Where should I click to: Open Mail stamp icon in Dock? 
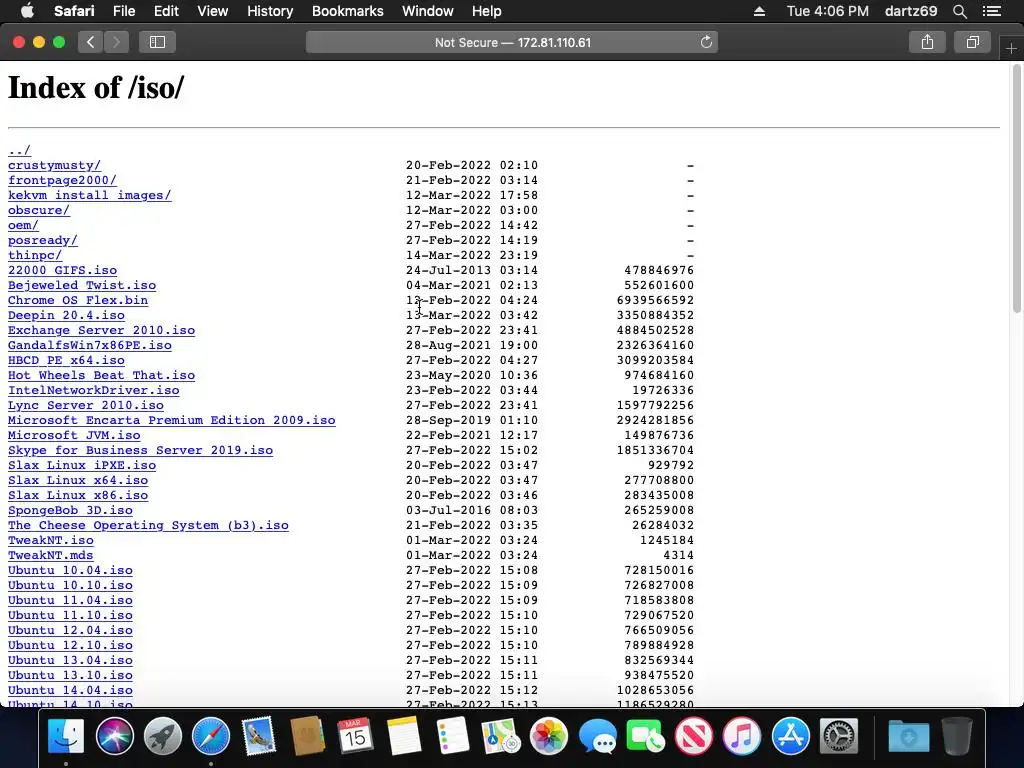259,736
